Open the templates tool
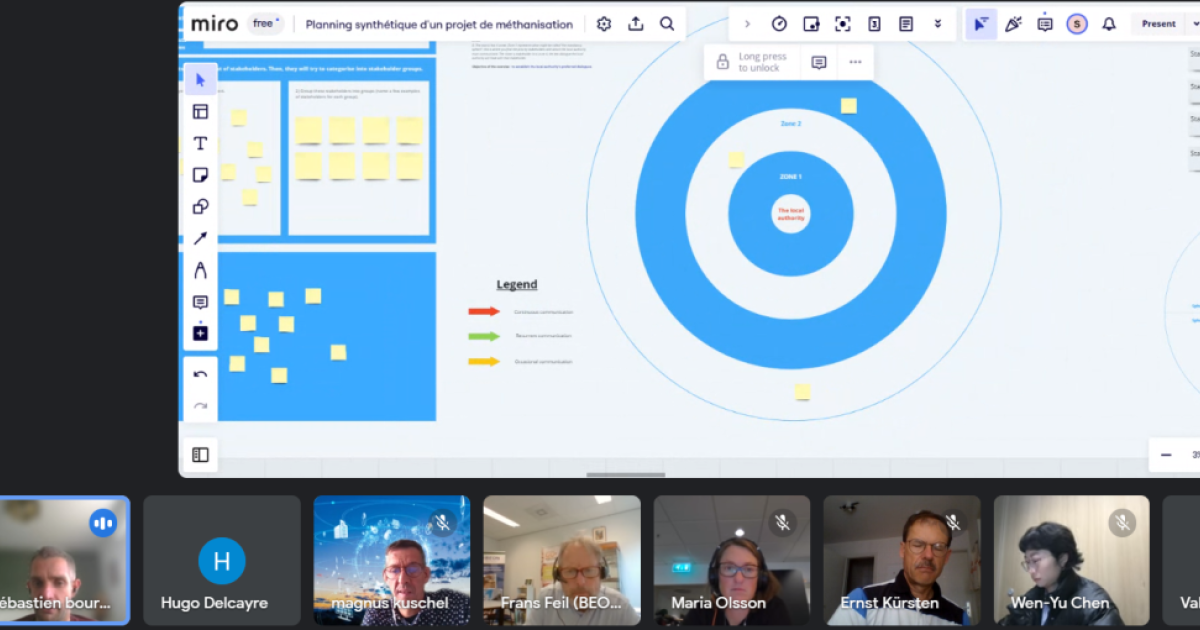Screen dimensions: 1200x630 200,112
